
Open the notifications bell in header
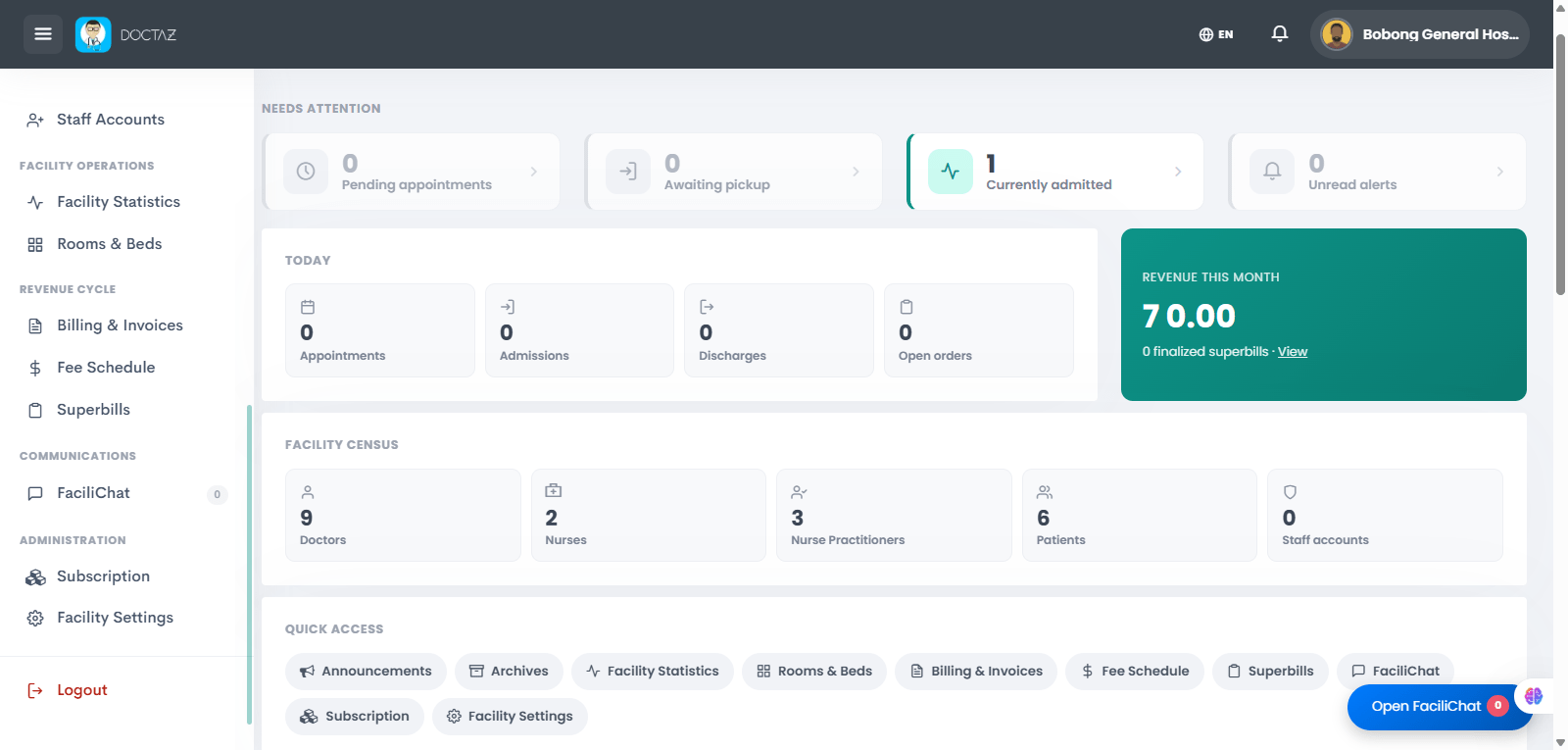coord(1280,33)
